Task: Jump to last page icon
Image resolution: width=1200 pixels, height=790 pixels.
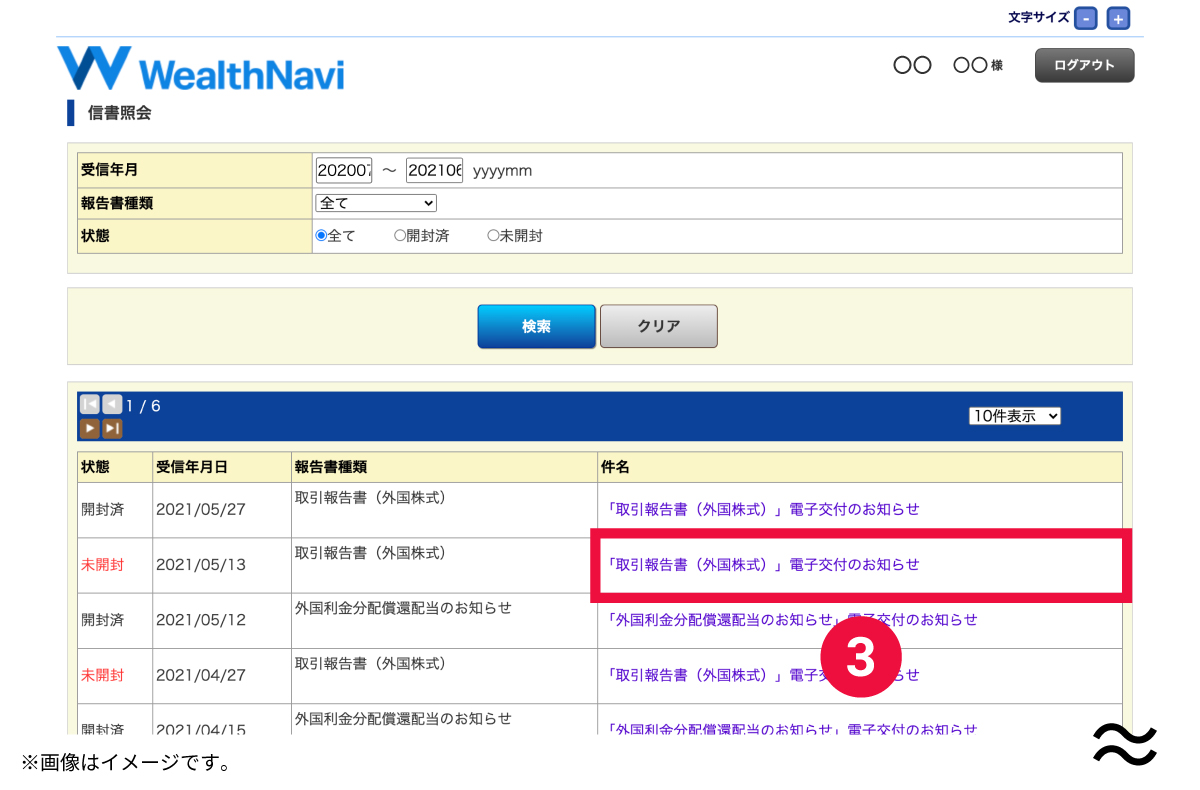Action: coord(112,428)
